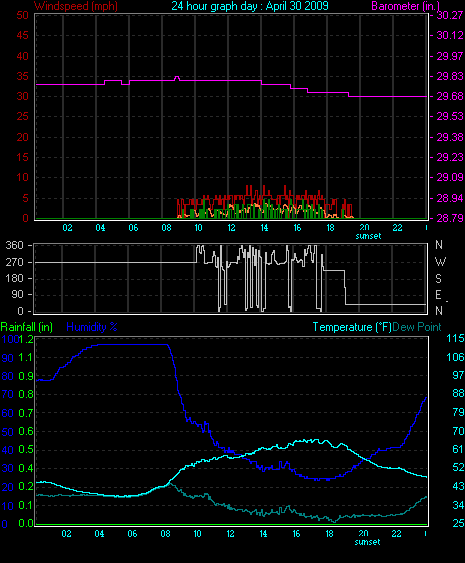Click the 'Windspeed (mph)' red axis title
Viewport: 465px width, 563px height.
coord(76,6)
